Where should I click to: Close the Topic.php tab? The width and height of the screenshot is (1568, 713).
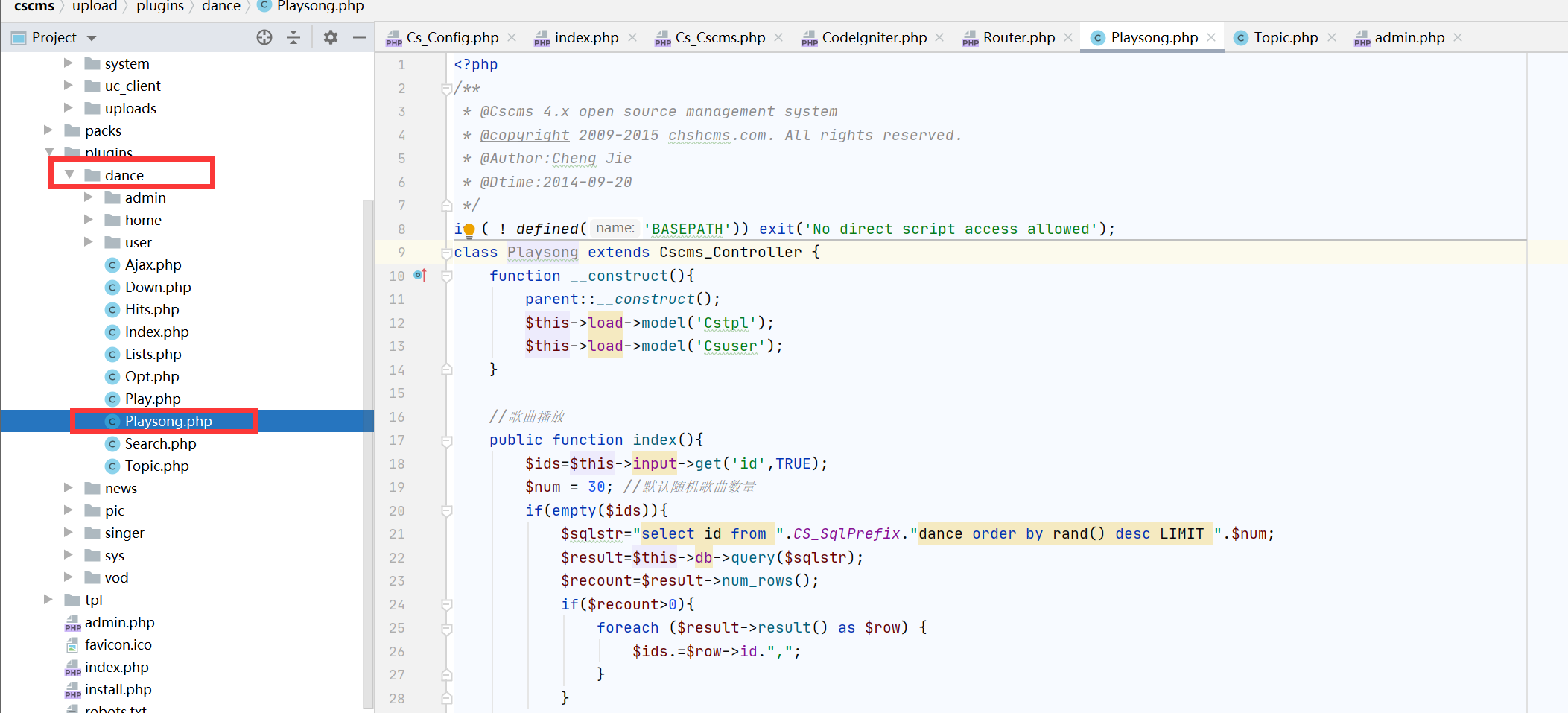tap(1332, 37)
